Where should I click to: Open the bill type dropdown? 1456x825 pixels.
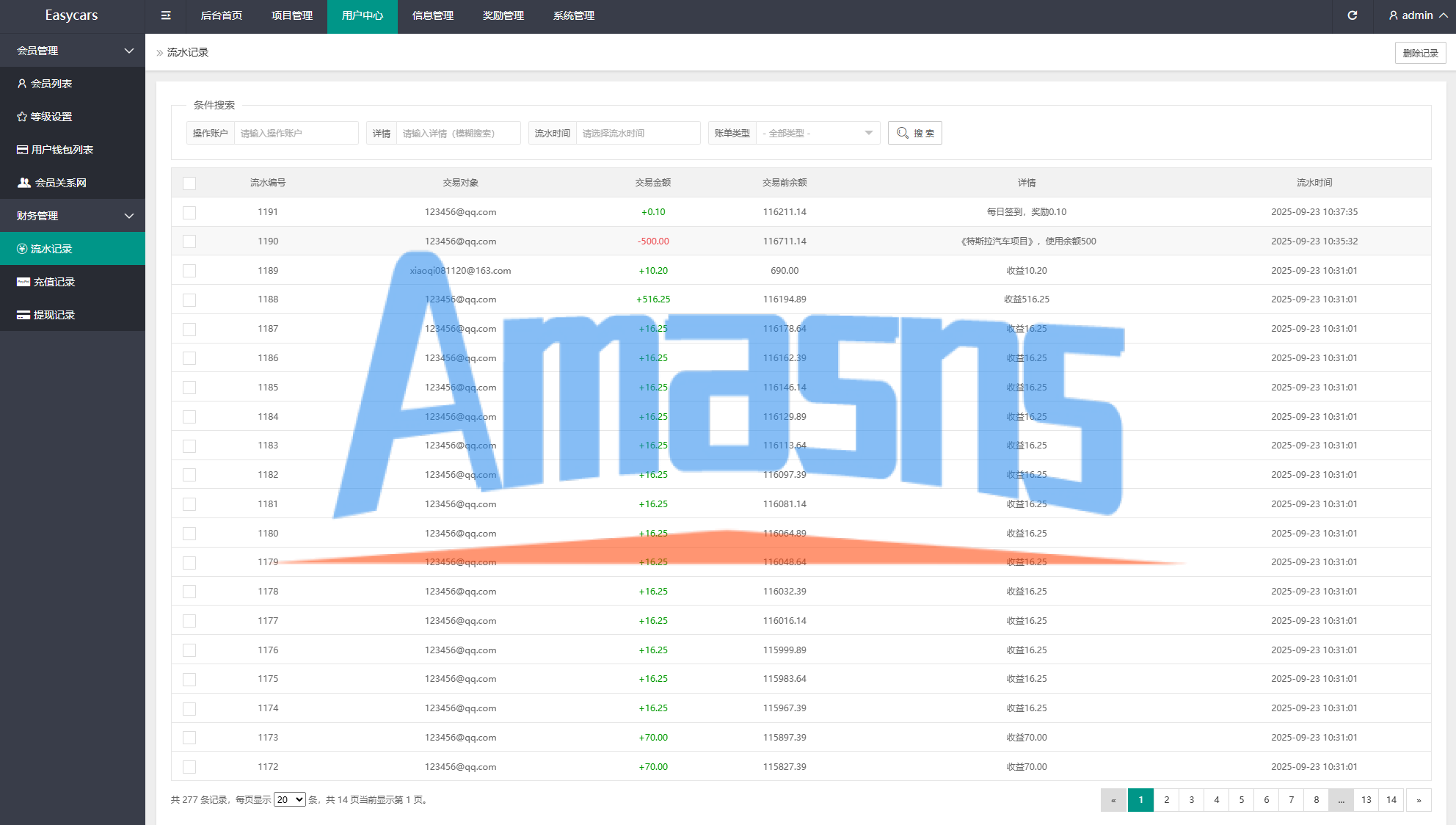(818, 133)
